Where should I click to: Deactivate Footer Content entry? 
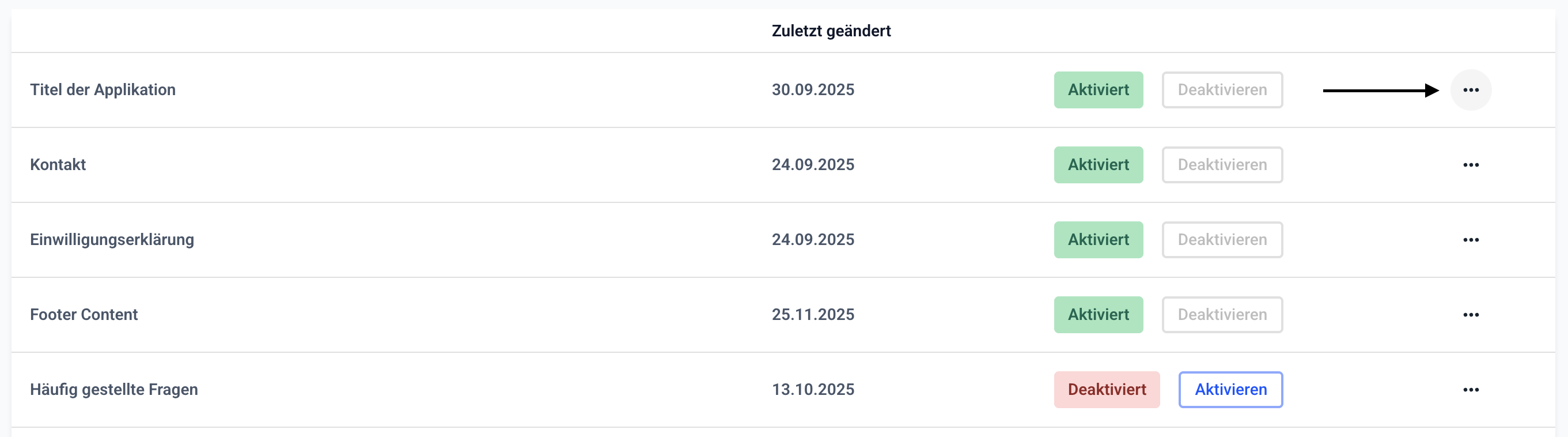tap(1222, 315)
